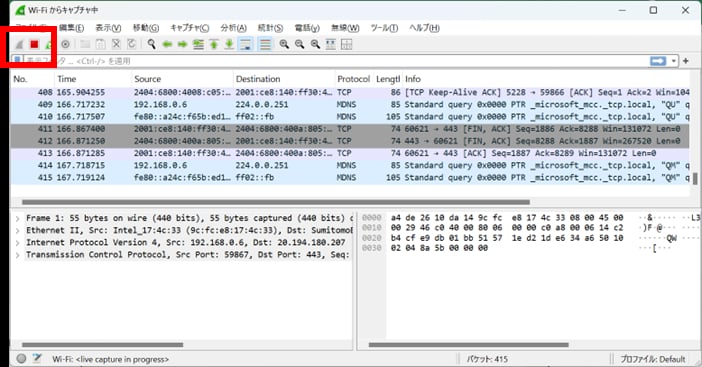Select packet 415 MDNS row
This screenshot has width=702, height=367.
coord(350,178)
